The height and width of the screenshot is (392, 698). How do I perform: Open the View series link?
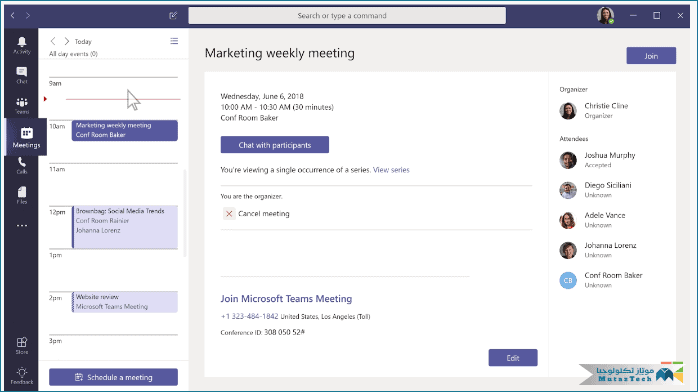tap(391, 170)
